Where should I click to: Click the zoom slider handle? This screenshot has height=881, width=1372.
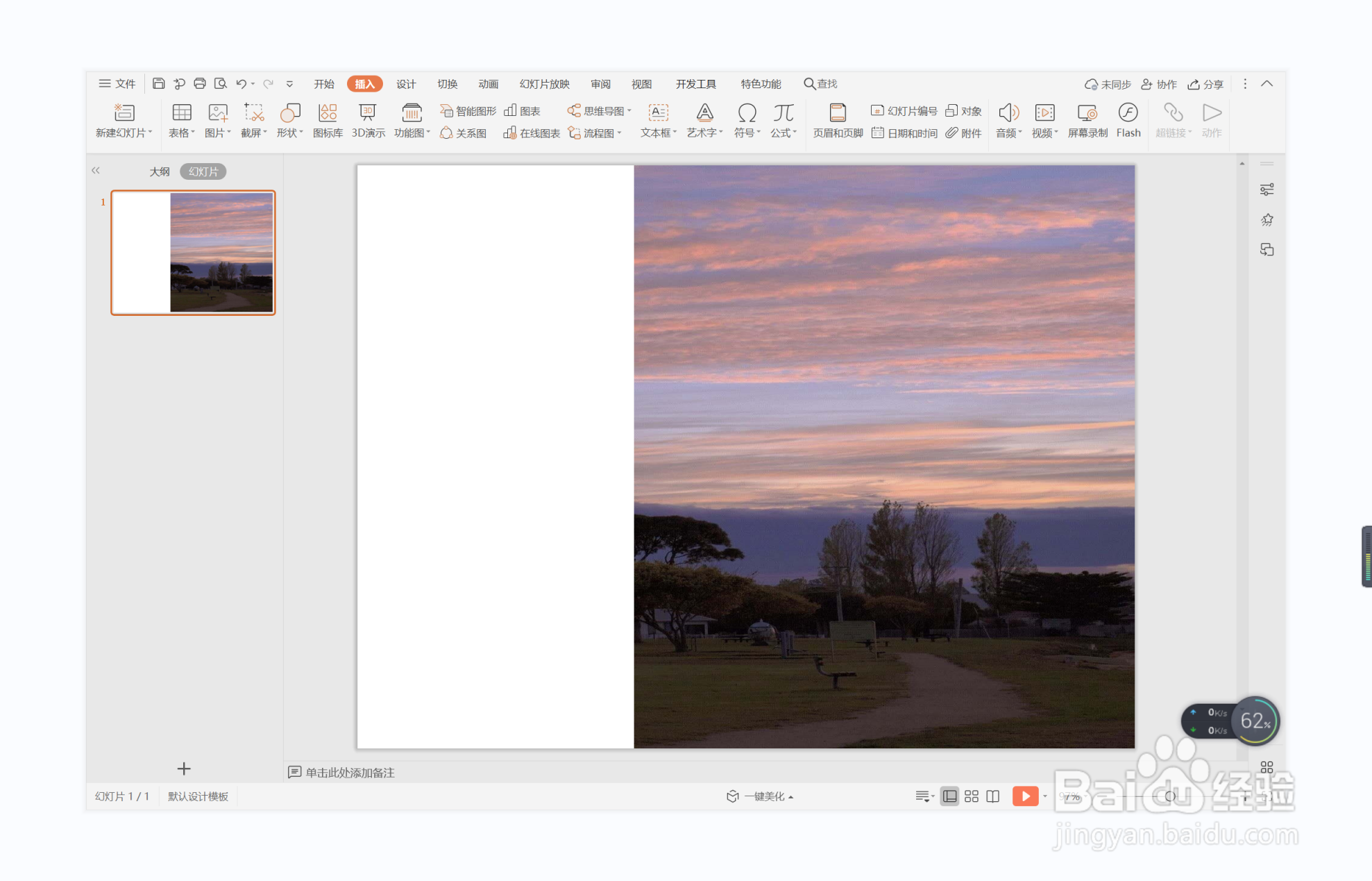pos(1170,796)
